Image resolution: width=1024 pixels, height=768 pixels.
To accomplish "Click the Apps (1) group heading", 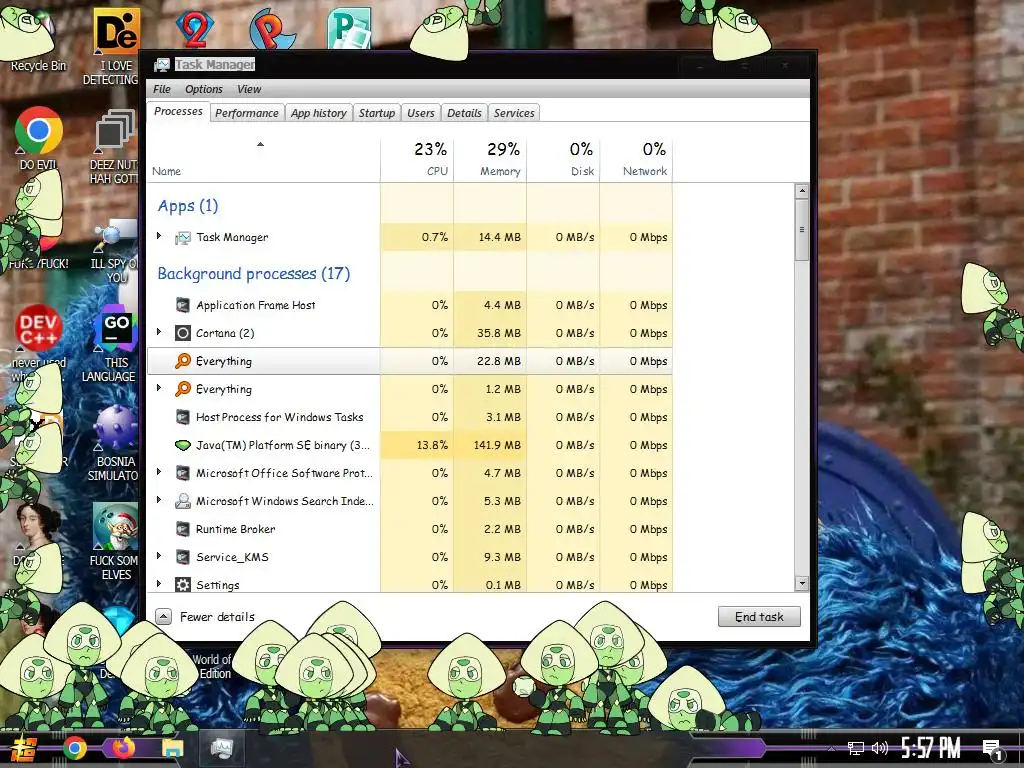I will click(188, 206).
